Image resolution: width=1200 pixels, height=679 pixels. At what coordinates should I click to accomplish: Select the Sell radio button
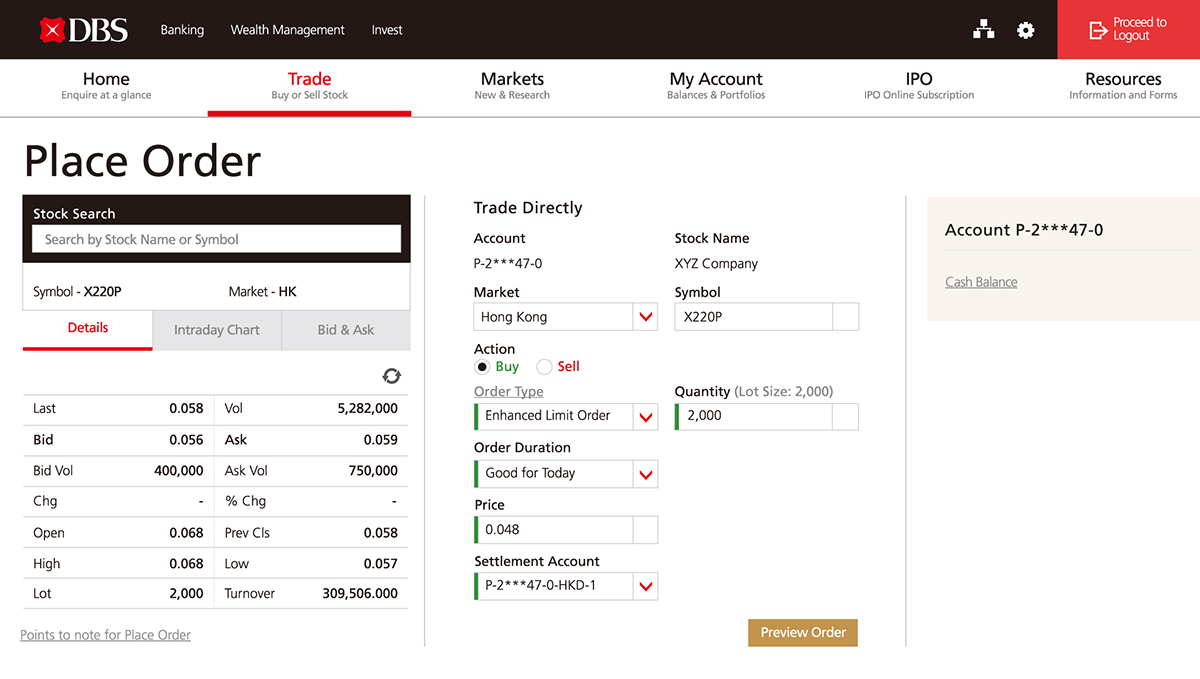pos(544,367)
